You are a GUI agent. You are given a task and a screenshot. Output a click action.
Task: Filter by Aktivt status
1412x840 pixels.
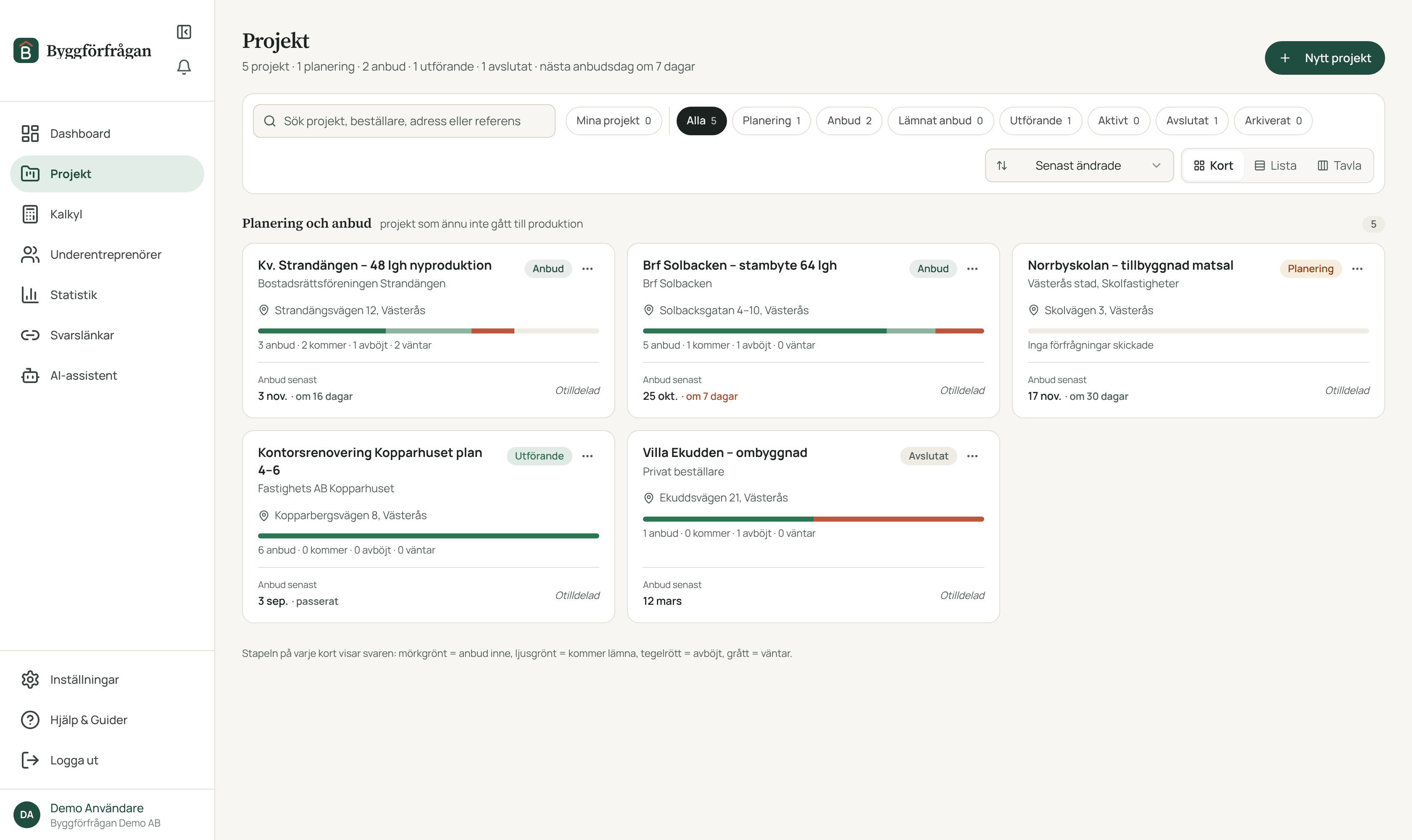point(1119,121)
